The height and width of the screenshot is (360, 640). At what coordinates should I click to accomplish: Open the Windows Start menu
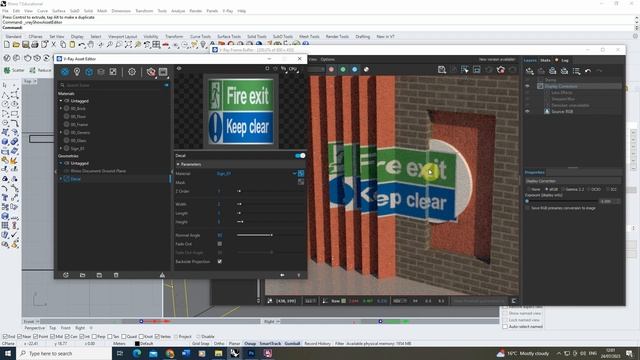(x=8, y=353)
